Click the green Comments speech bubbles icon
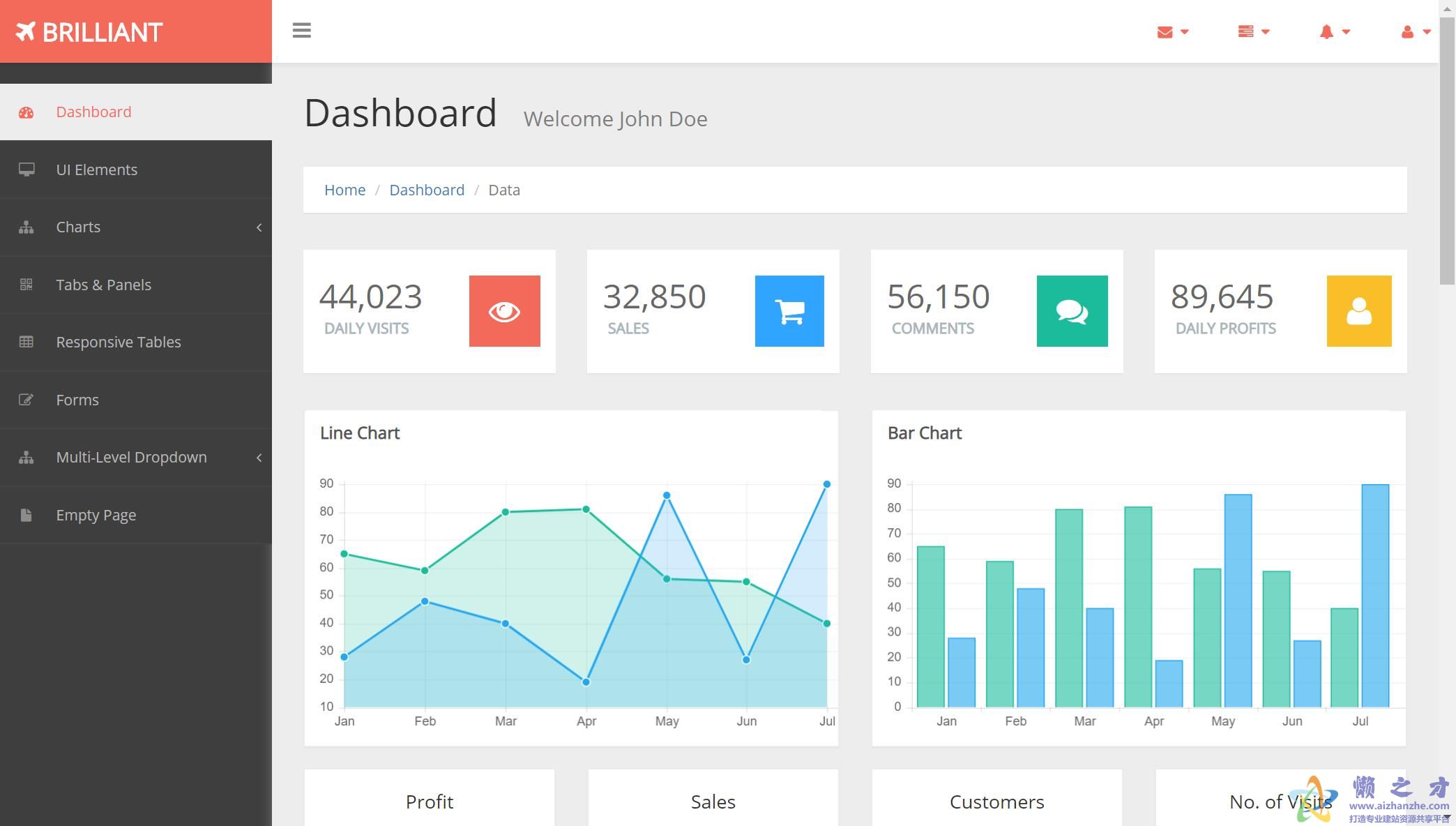The image size is (1456, 826). click(1072, 311)
